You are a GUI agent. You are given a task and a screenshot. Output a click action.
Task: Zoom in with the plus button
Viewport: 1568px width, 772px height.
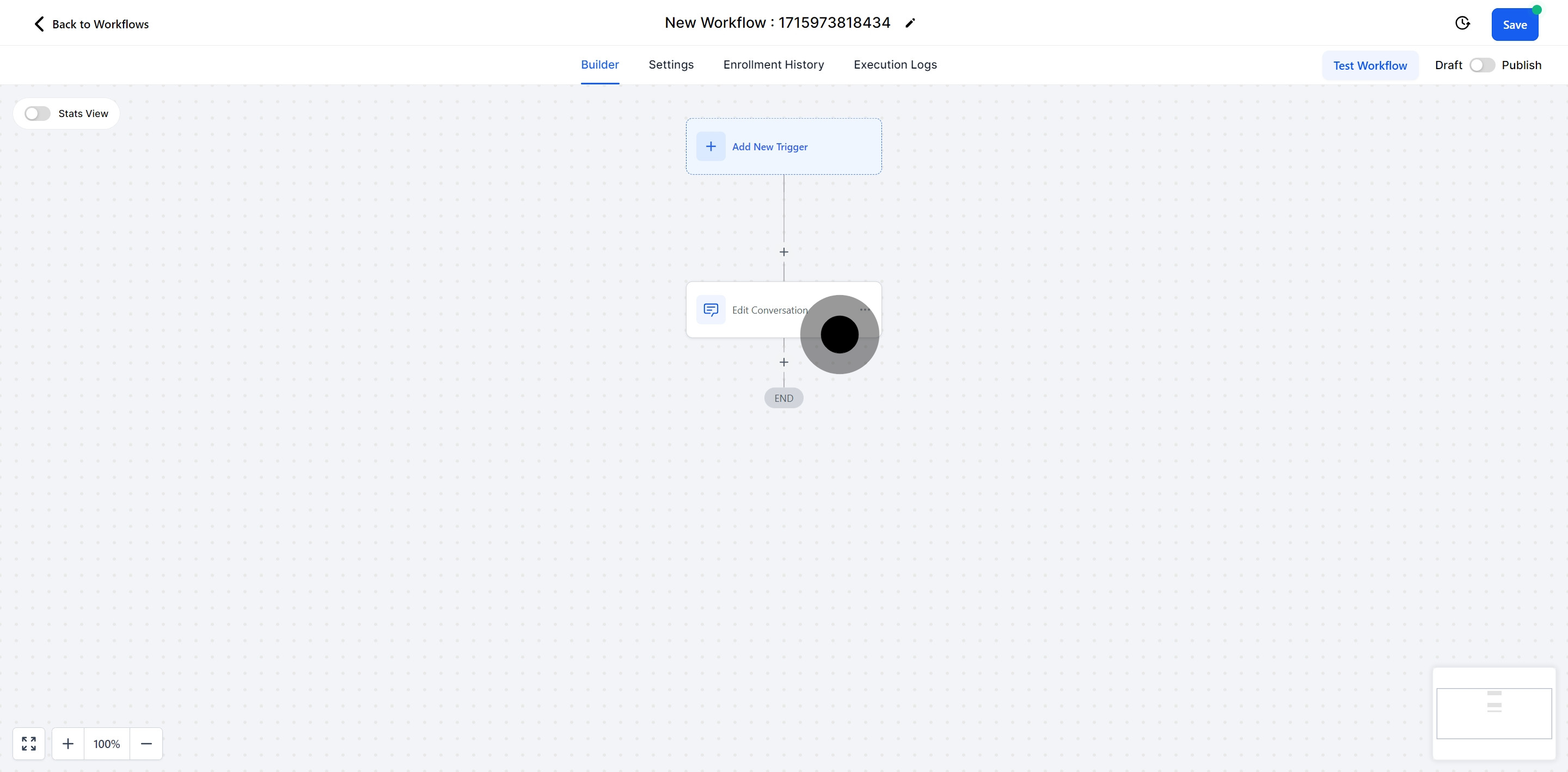click(68, 743)
